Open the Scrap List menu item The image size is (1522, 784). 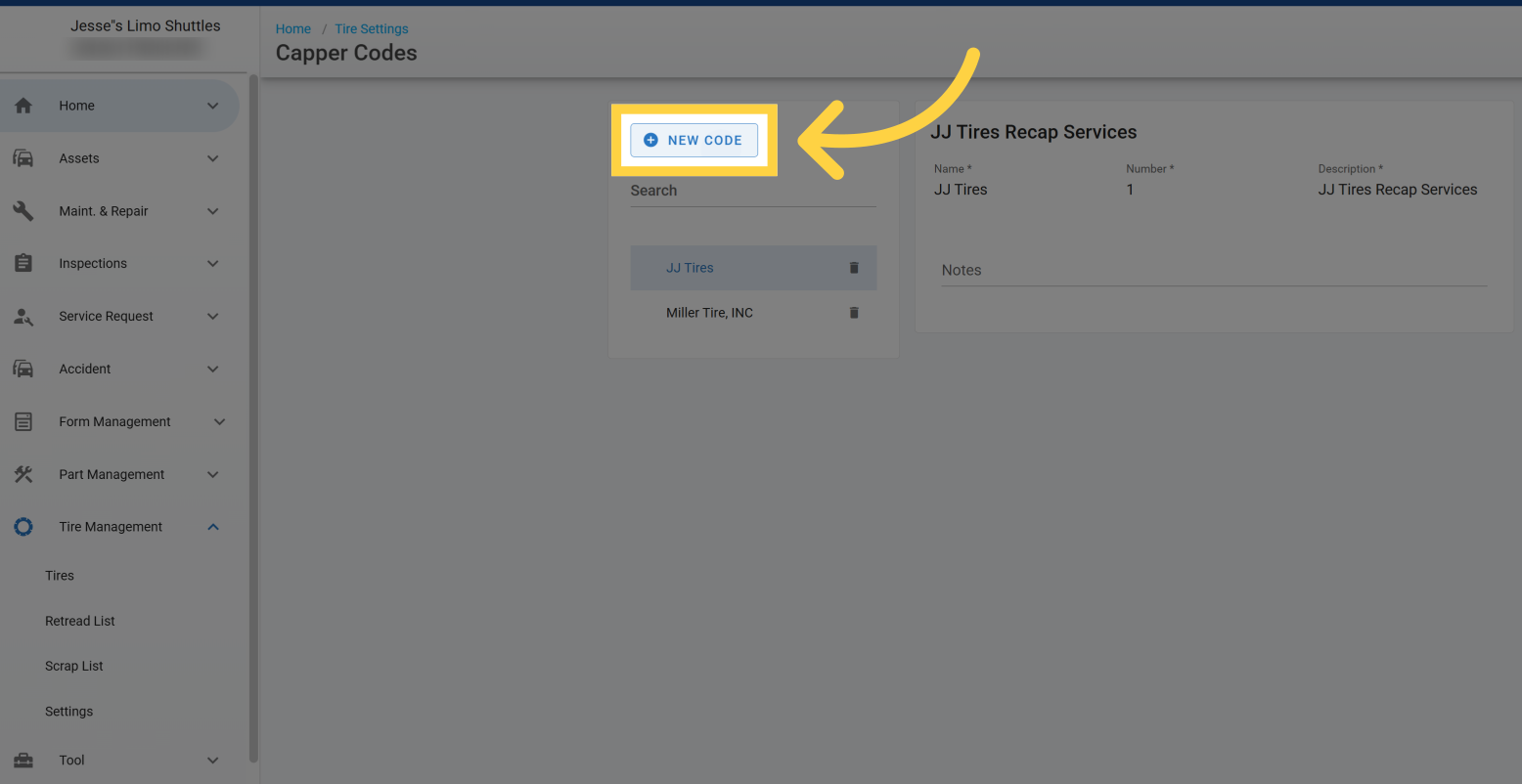(x=74, y=666)
